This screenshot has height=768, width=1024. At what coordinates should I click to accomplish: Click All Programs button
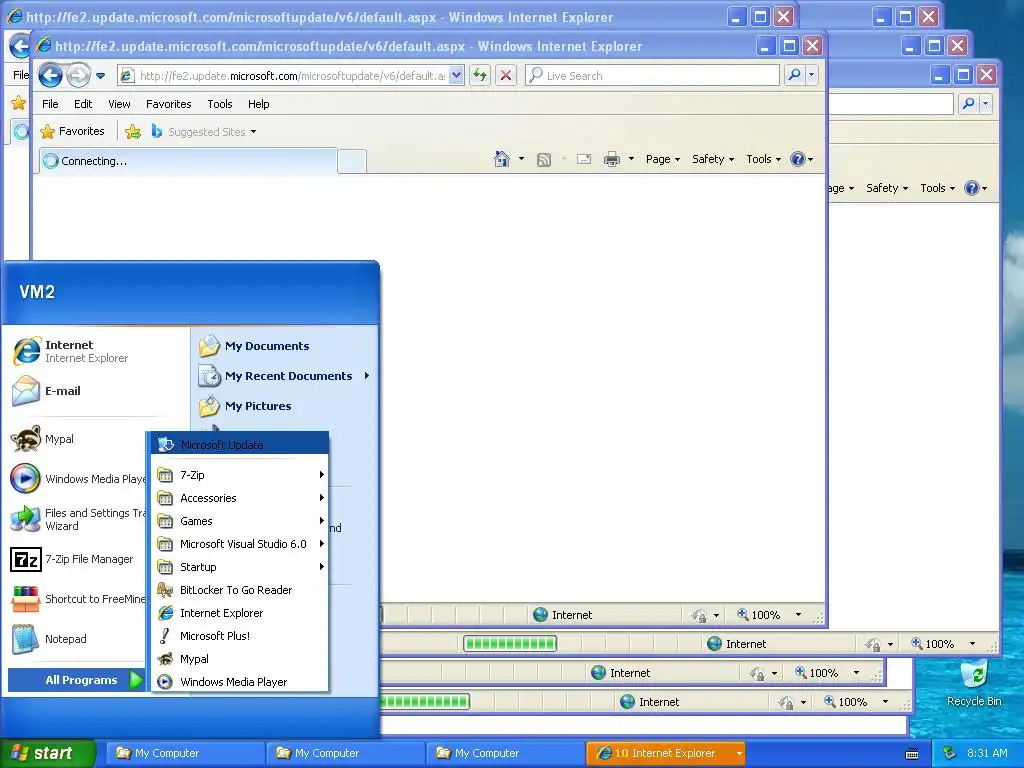tap(76, 680)
